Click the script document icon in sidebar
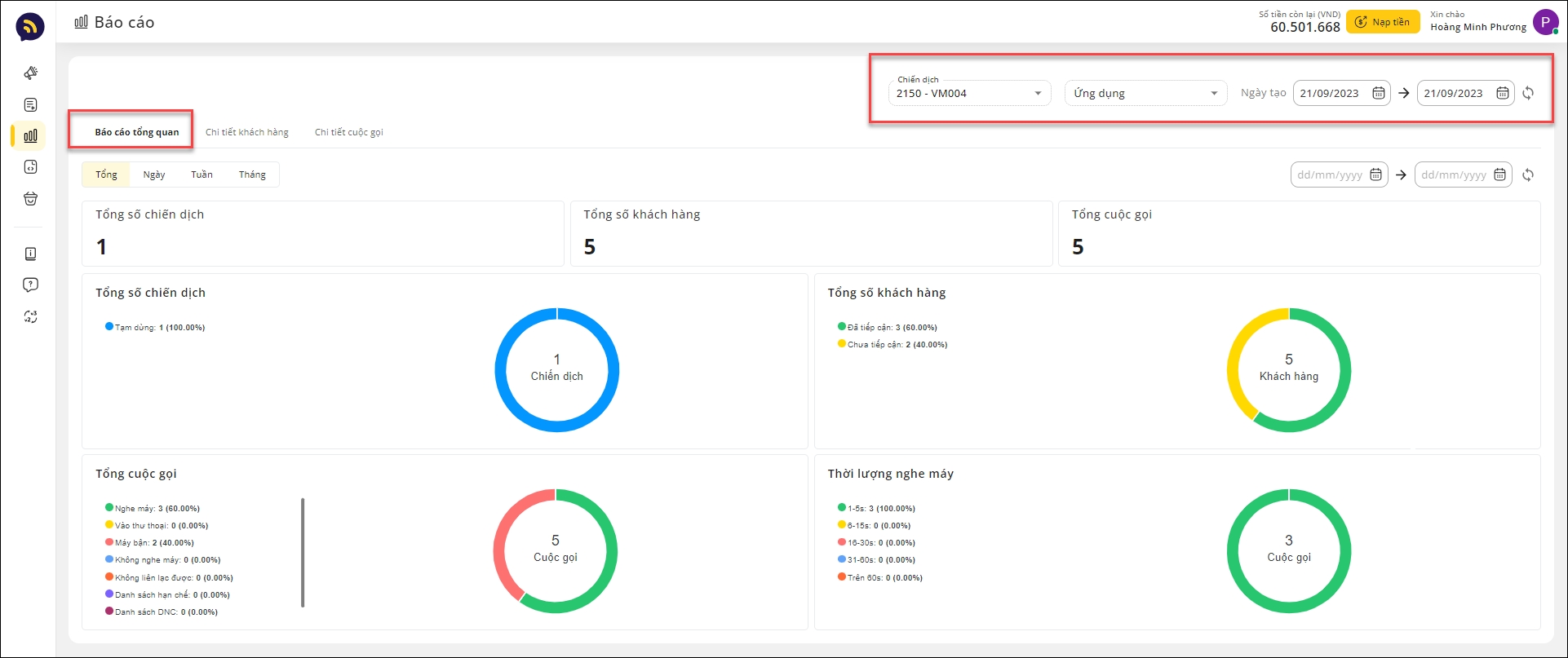 tap(30, 105)
